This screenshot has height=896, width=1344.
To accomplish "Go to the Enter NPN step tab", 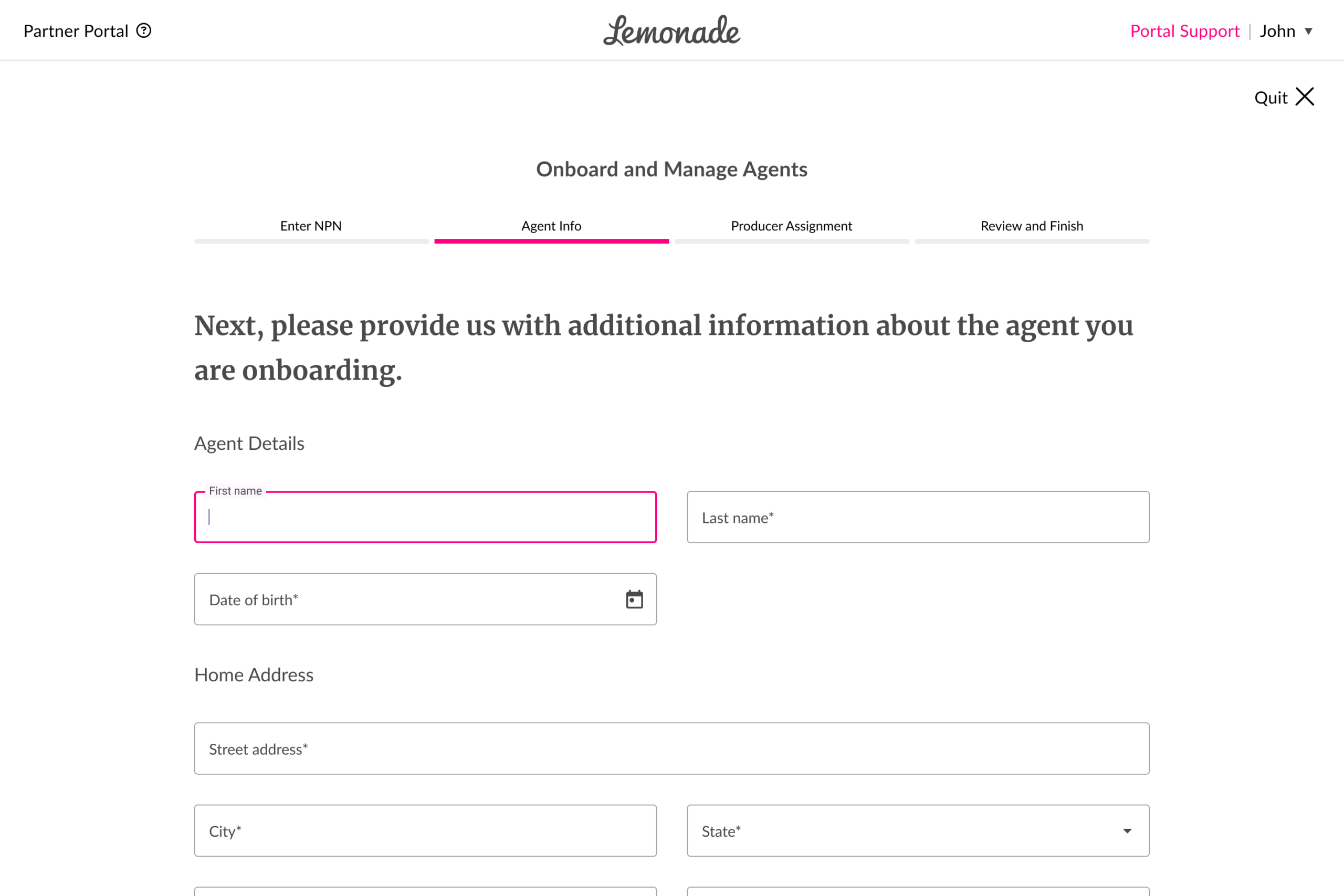I will click(x=311, y=226).
